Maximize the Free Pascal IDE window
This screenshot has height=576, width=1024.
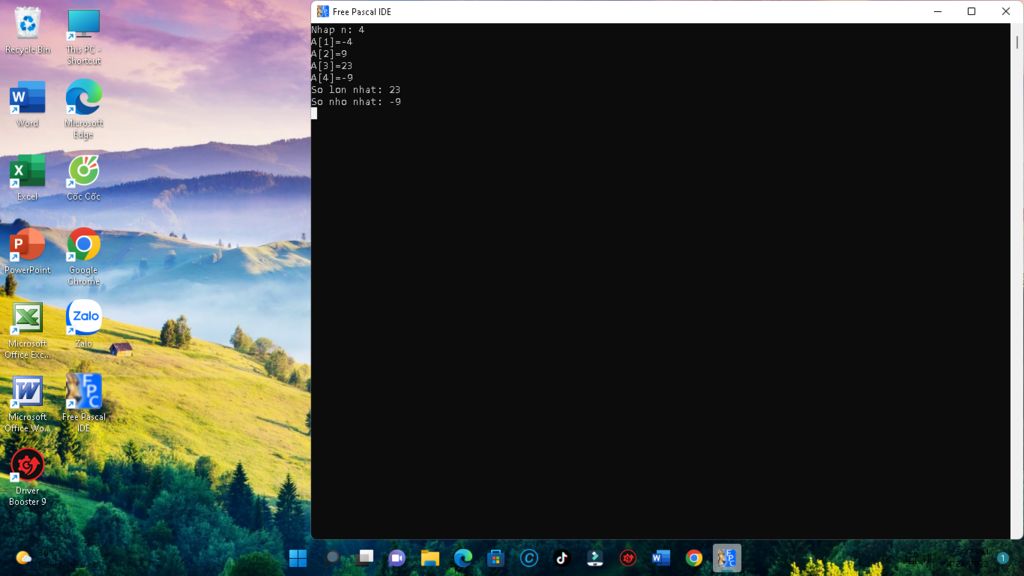pos(972,11)
